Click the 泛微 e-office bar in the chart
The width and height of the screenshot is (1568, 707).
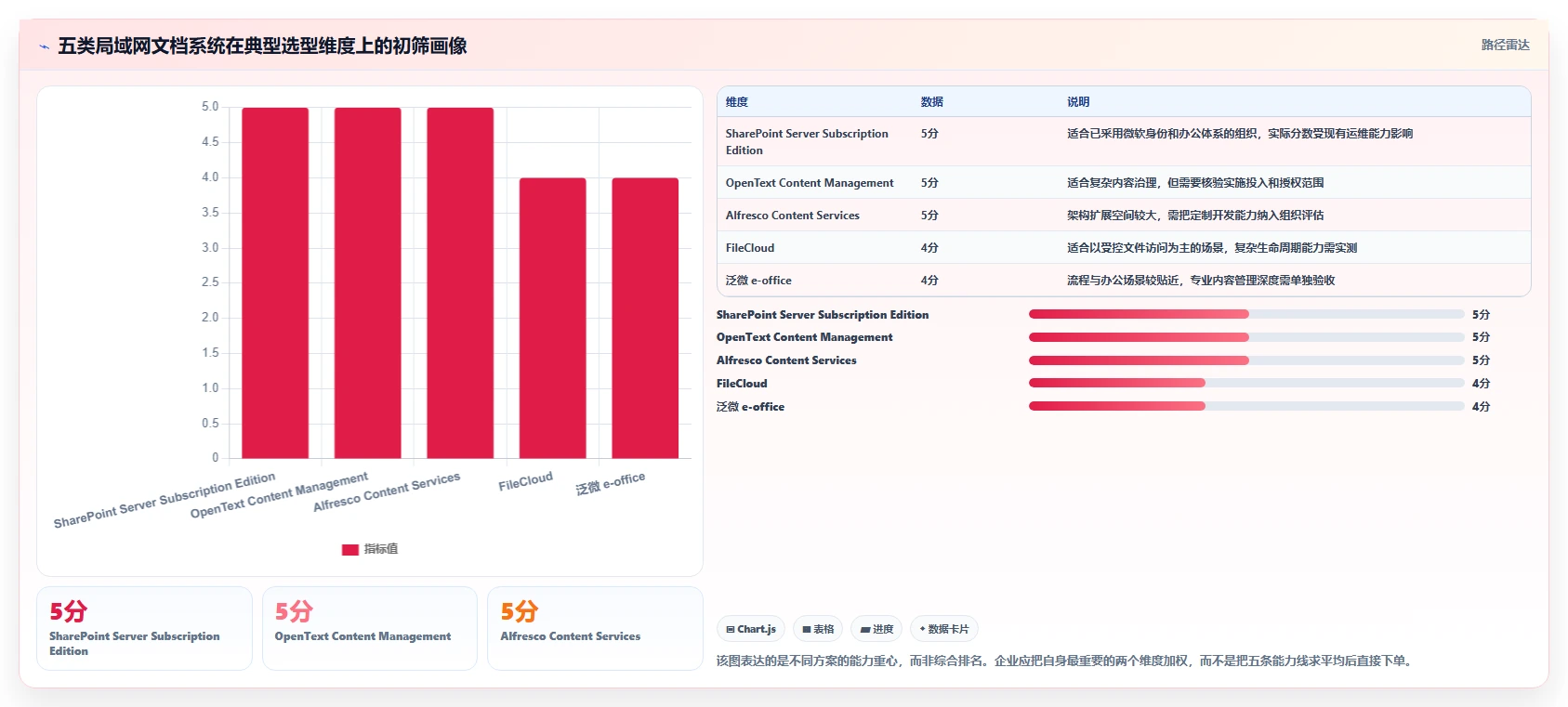pyautogui.click(x=645, y=318)
